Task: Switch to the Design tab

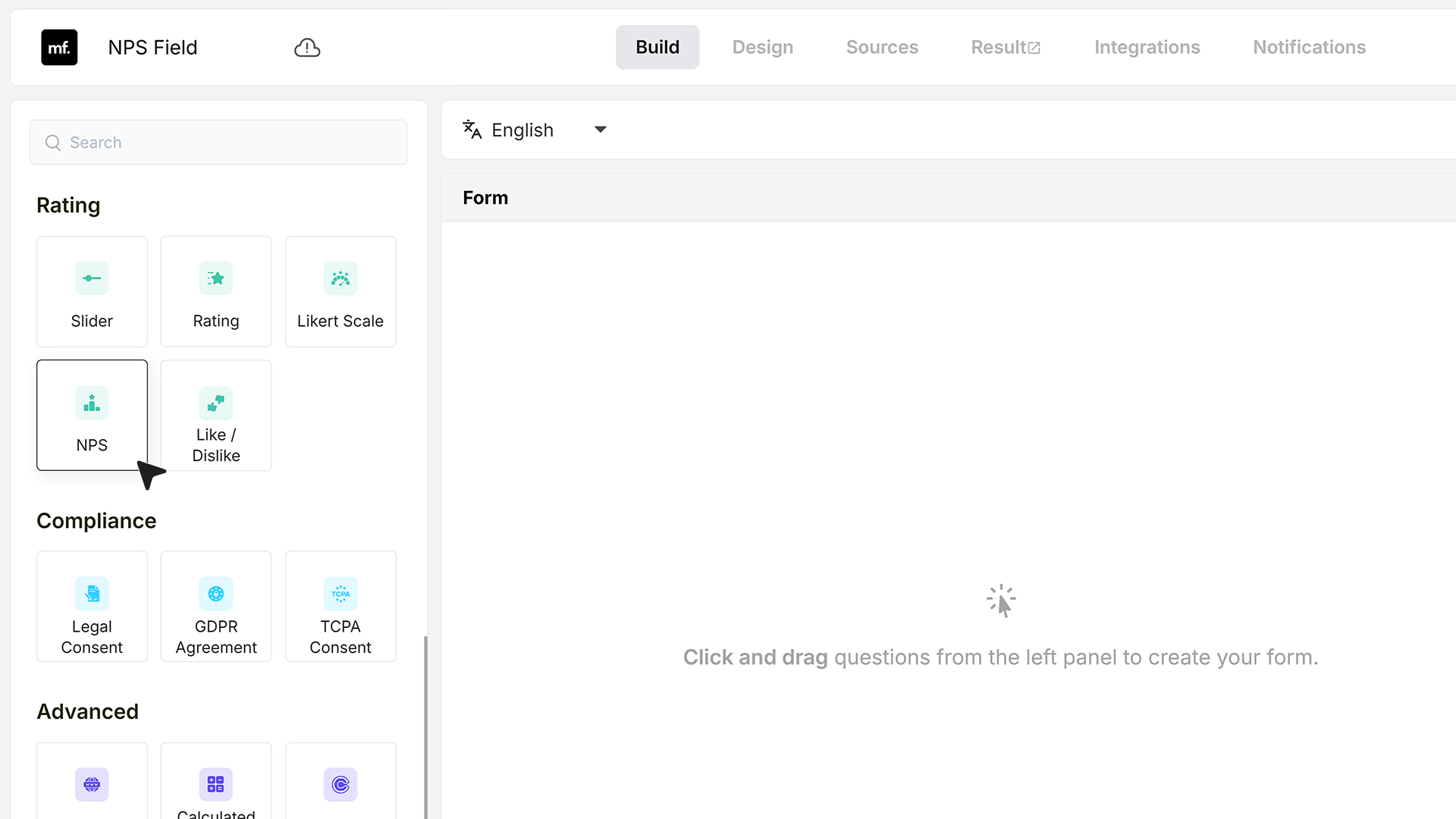Action: pos(762,47)
